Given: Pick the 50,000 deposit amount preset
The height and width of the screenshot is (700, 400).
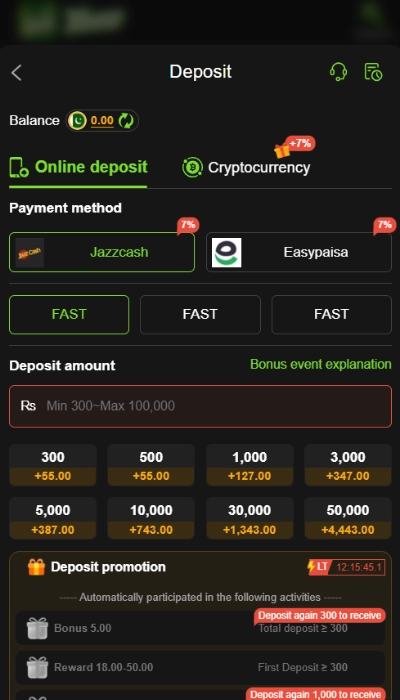Looking at the screenshot, I should pyautogui.click(x=348, y=518).
